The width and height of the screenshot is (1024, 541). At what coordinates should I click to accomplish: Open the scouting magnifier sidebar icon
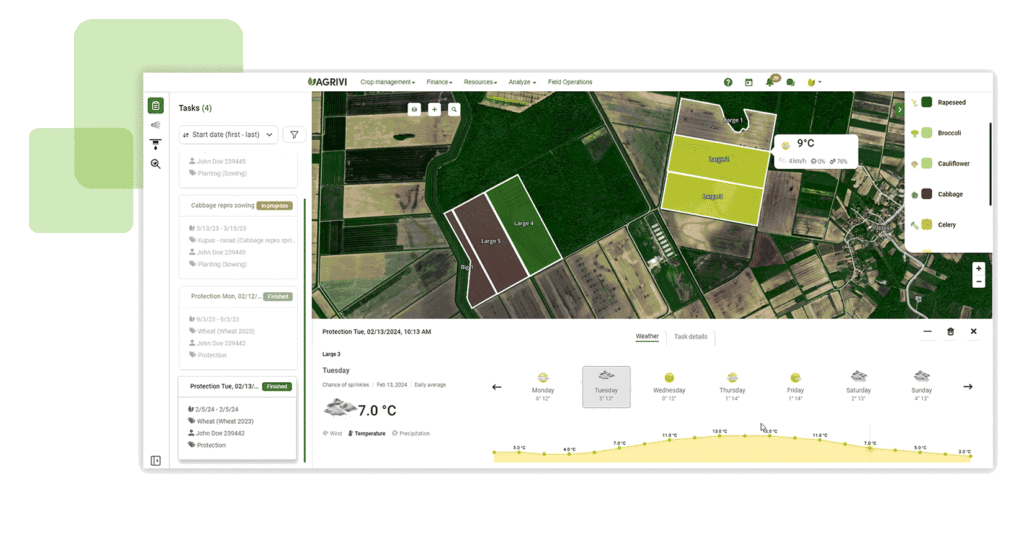[x=155, y=164]
